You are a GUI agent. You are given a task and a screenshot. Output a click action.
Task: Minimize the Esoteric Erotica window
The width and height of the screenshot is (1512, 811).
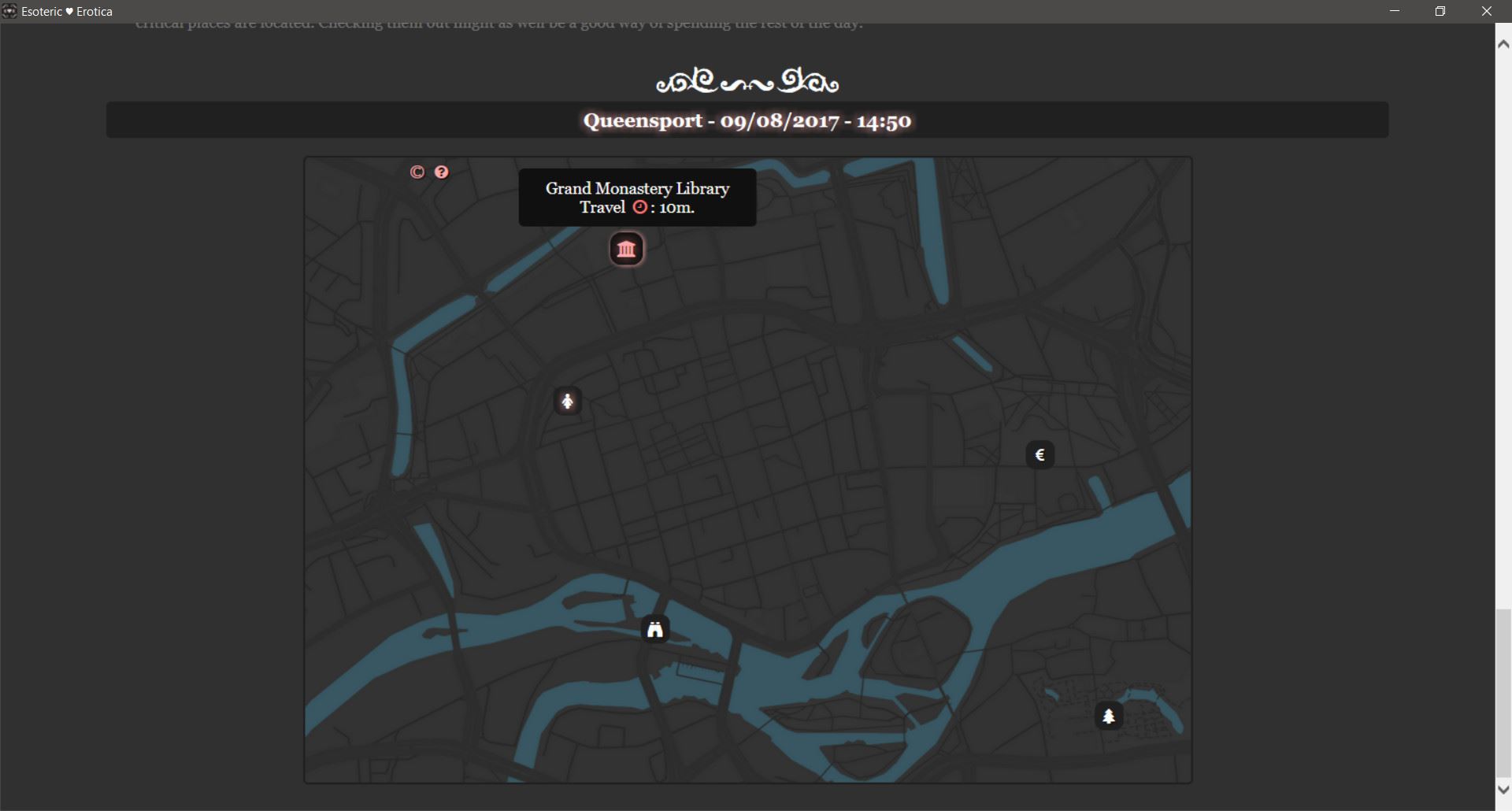pos(1395,11)
